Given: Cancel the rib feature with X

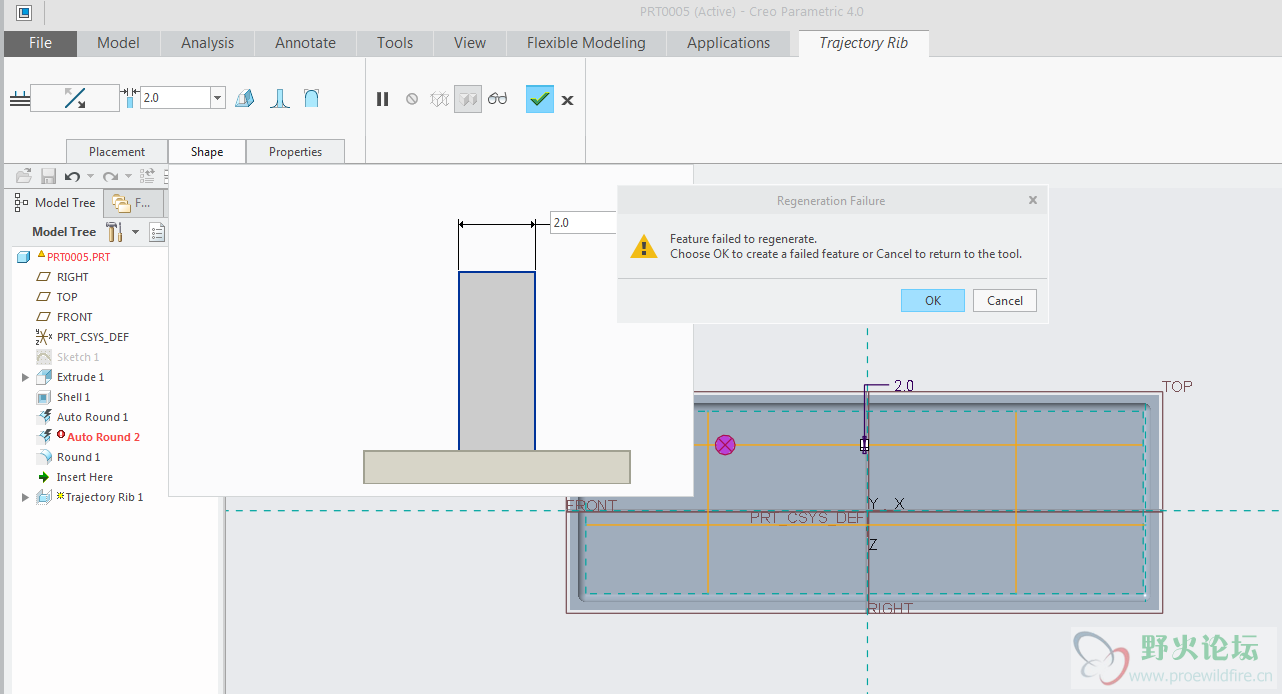Looking at the screenshot, I should click(567, 100).
